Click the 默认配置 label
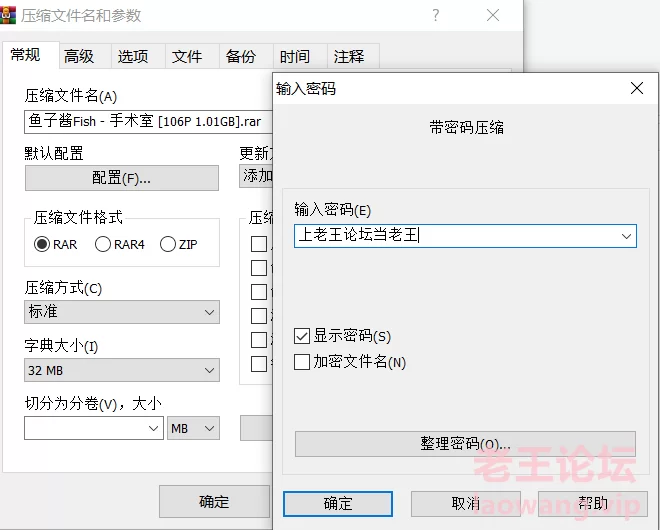Screen dimensions: 660x530 [x=54, y=153]
